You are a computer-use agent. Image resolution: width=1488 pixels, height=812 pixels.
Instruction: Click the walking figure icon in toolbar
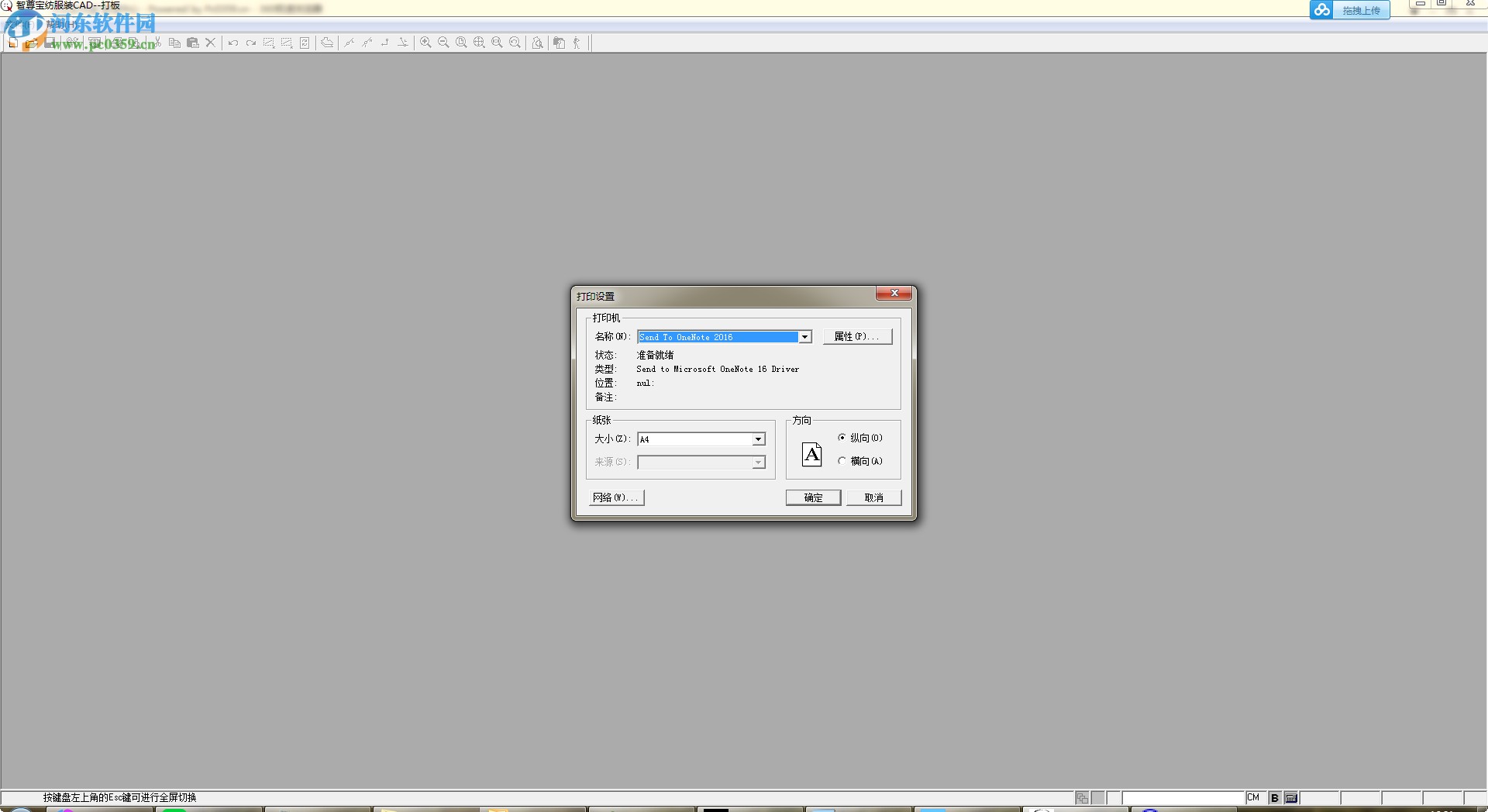(x=577, y=43)
